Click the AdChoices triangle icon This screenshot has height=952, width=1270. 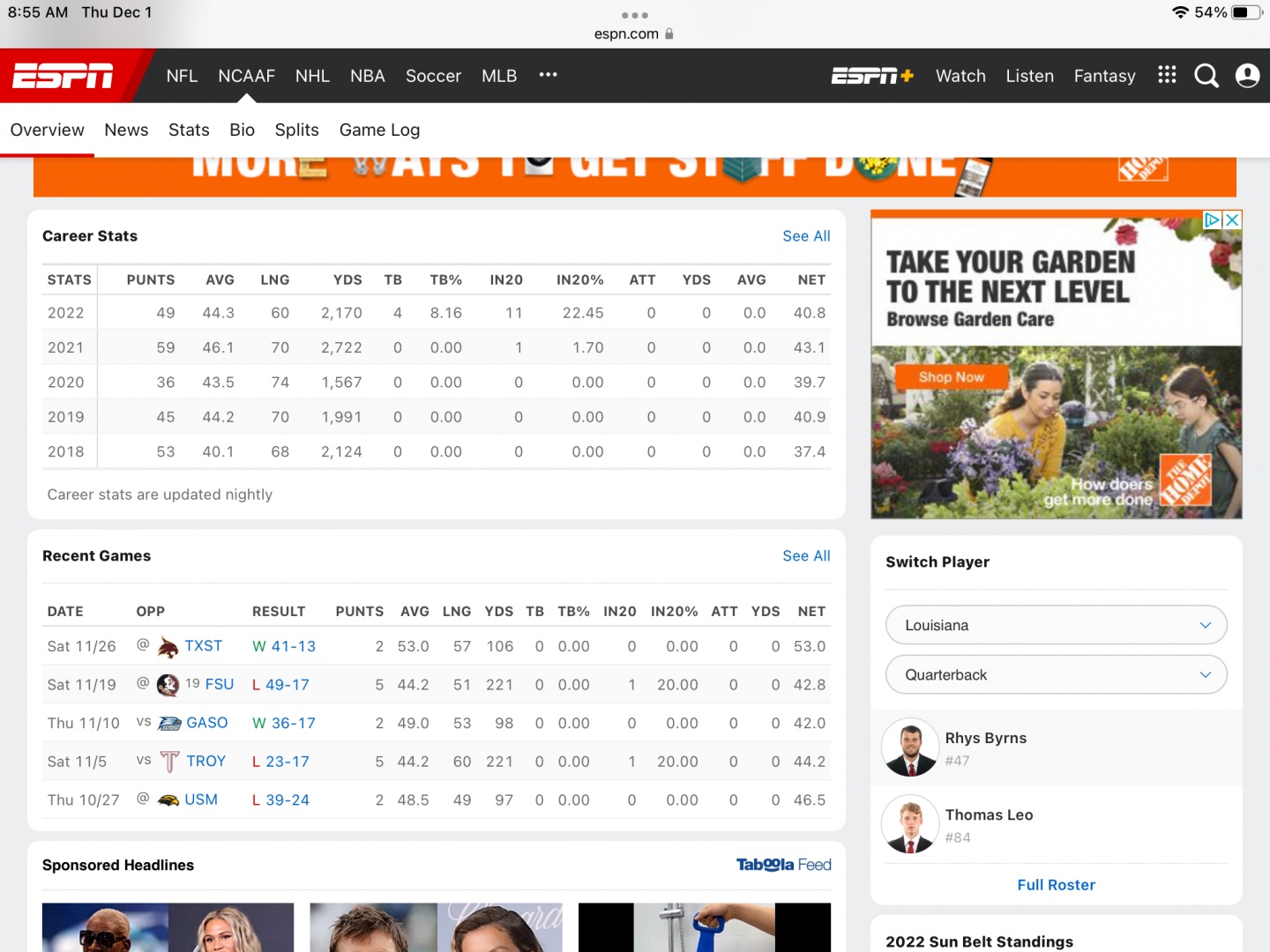[x=1213, y=219]
